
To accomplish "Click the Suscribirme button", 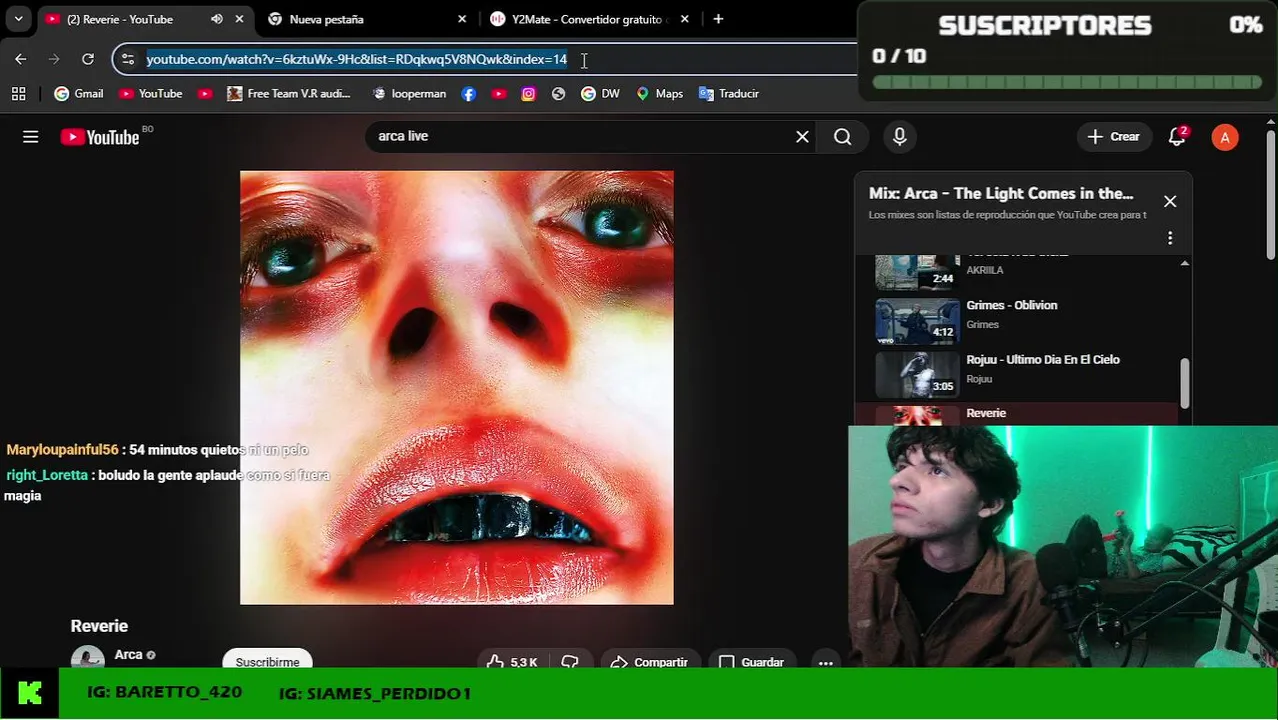I will click(x=267, y=660).
